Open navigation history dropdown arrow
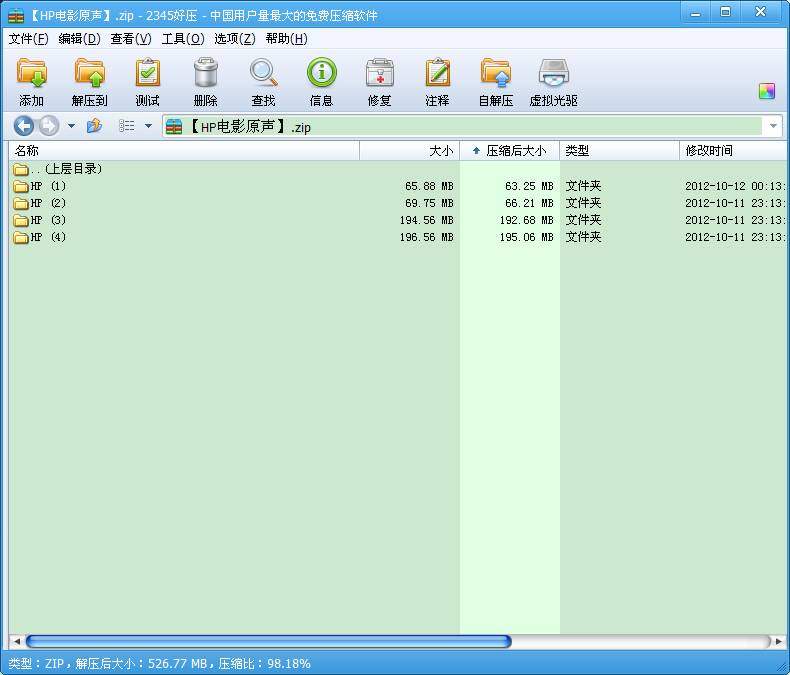Viewport: 790px width, 675px height. 71,126
